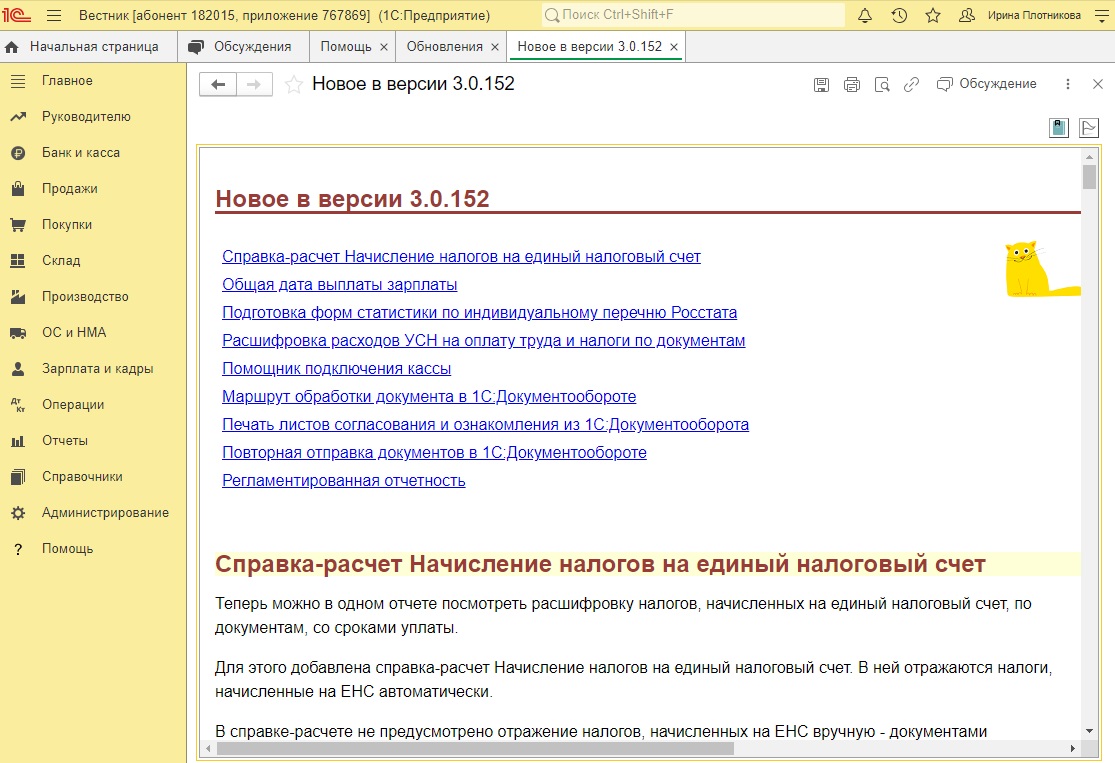Open Операции section
Image resolution: width=1115 pixels, height=763 pixels.
coord(93,405)
